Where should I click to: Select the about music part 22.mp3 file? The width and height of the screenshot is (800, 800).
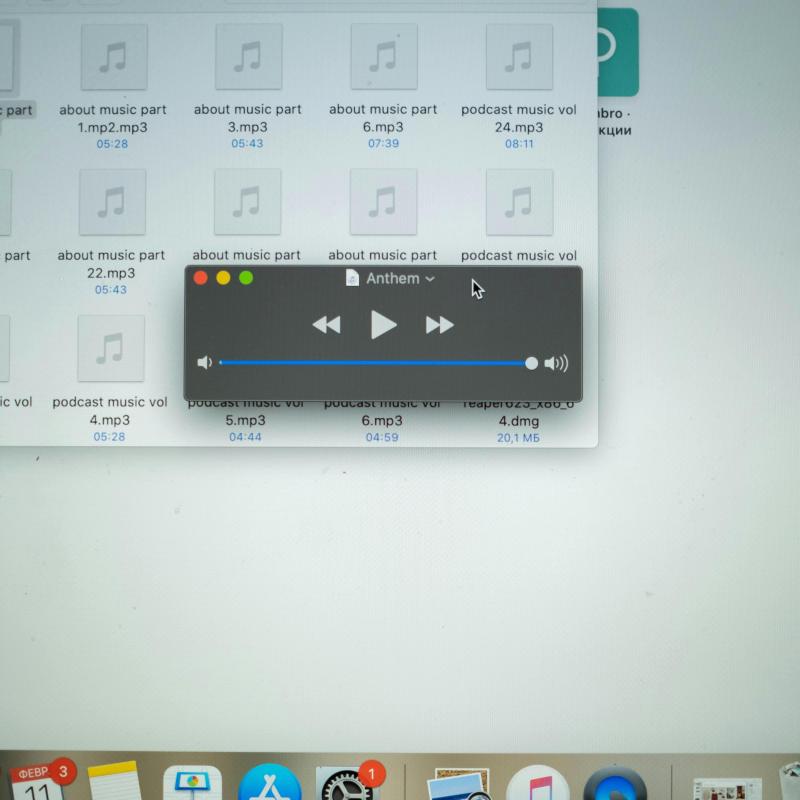pyautogui.click(x=112, y=203)
